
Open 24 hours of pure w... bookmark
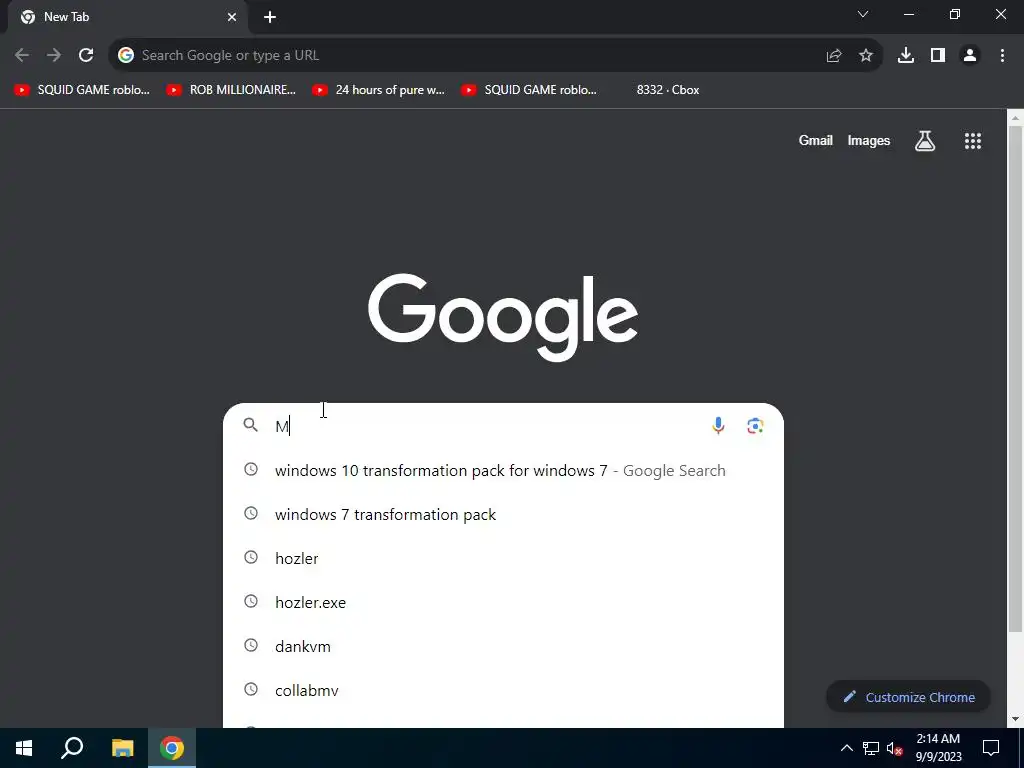tap(379, 90)
